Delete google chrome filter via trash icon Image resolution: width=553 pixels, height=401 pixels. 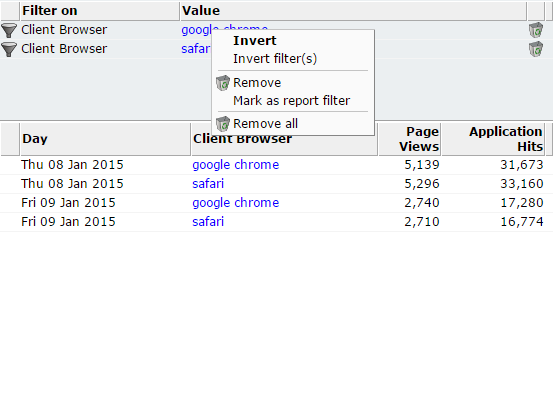pos(536,30)
